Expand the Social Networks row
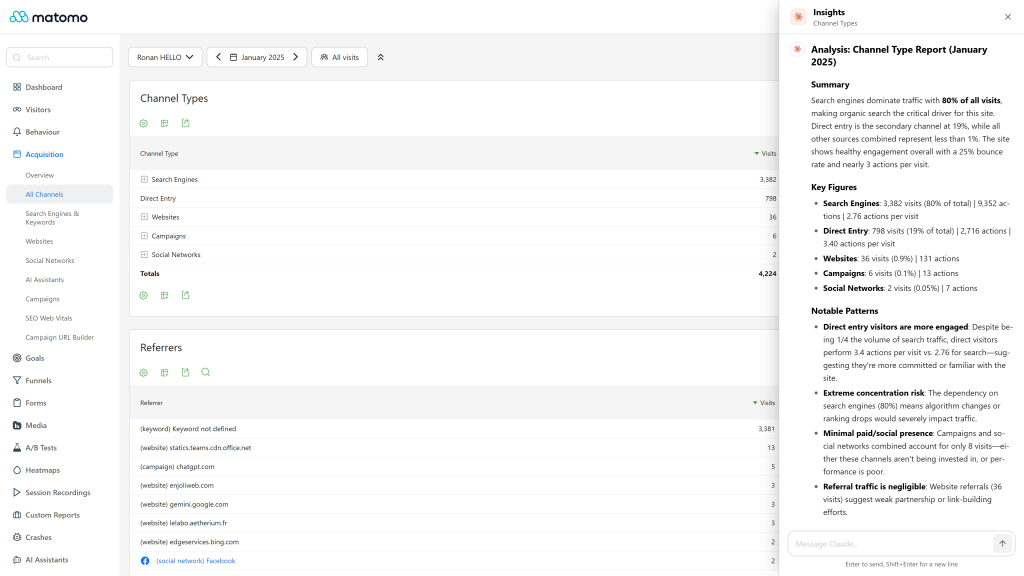 point(144,255)
